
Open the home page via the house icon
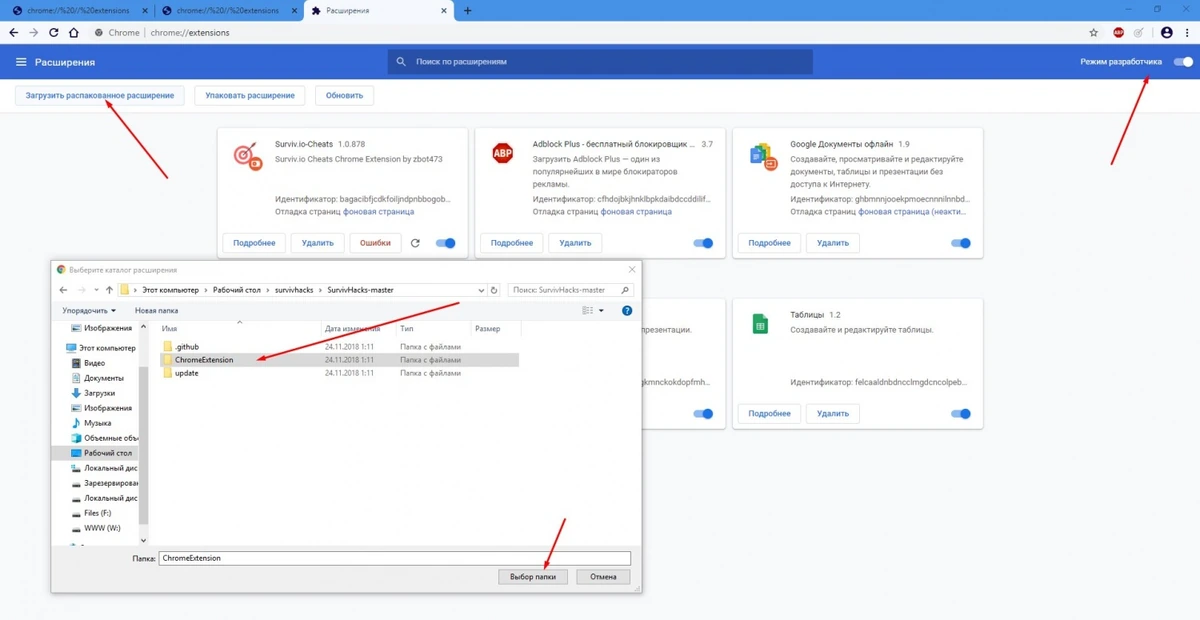pyautogui.click(x=73, y=32)
